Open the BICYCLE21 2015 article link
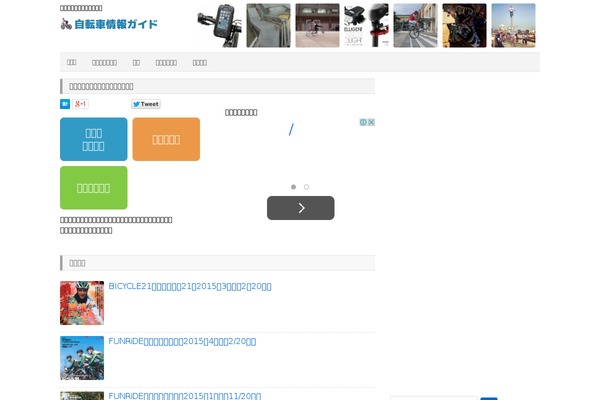 coord(190,286)
